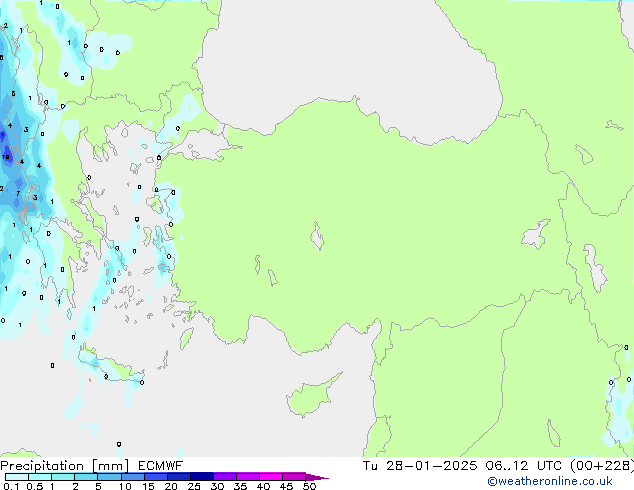Click the island of Crete on the map
This screenshot has width=634, height=490.
click(110, 366)
